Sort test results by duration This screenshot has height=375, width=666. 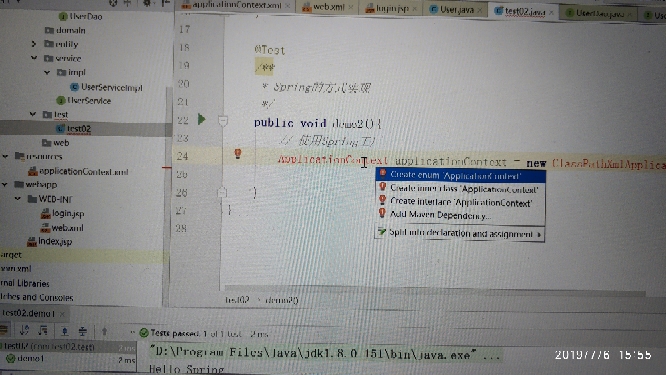[x=43, y=330]
